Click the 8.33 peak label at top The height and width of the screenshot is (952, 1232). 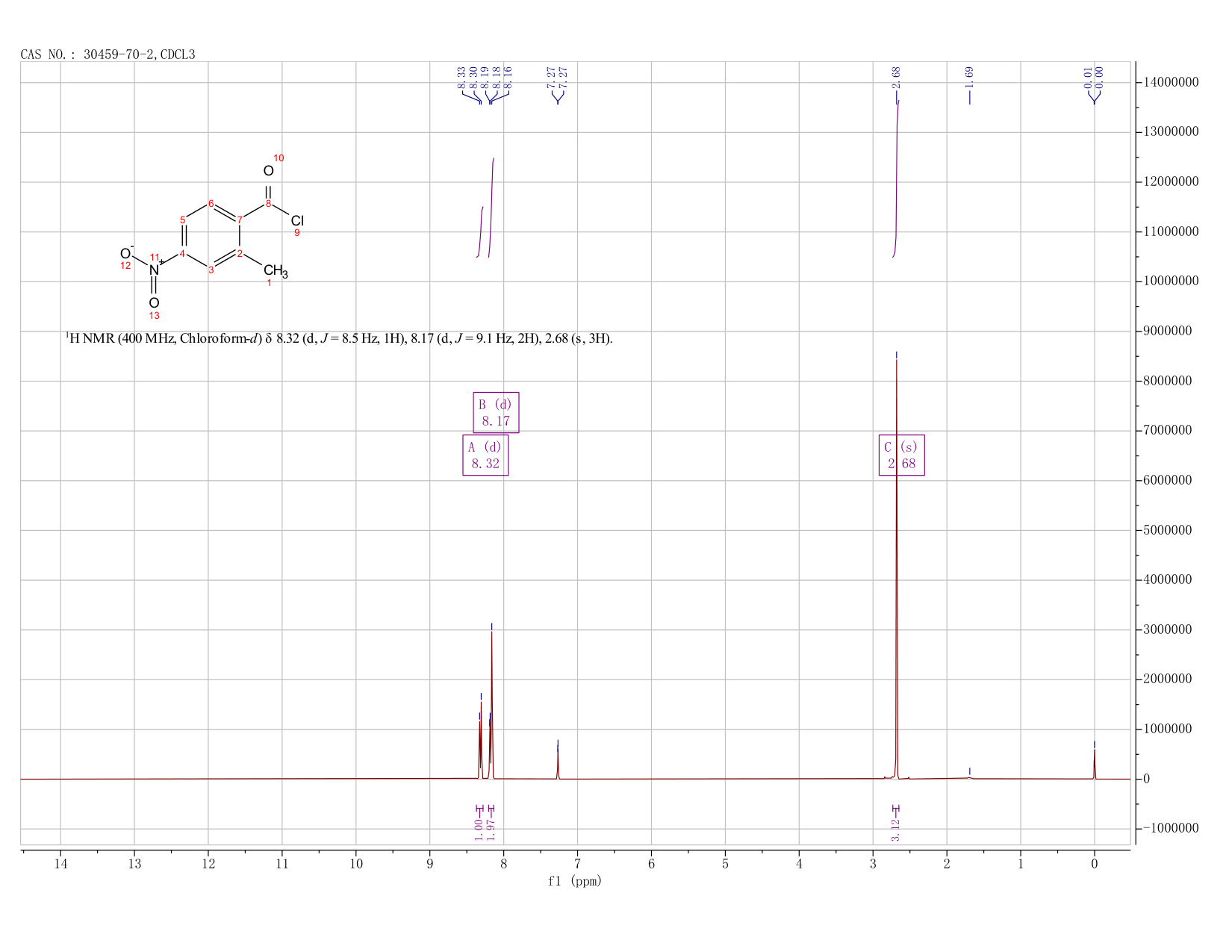click(x=461, y=77)
